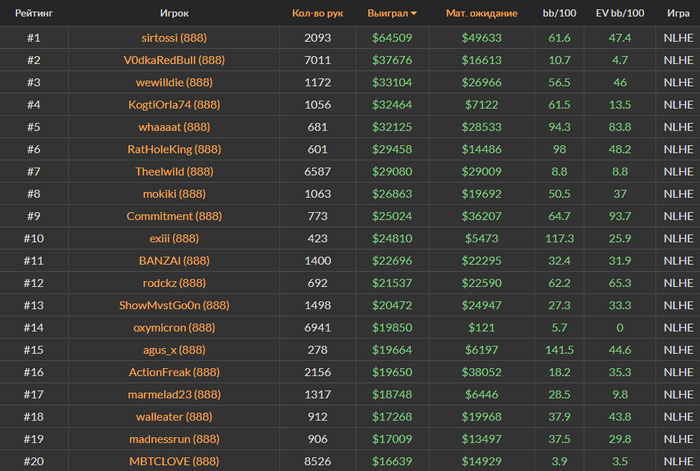Select TheeIwild (888) player link
Screen dimensions: 700x471
pos(174,172)
